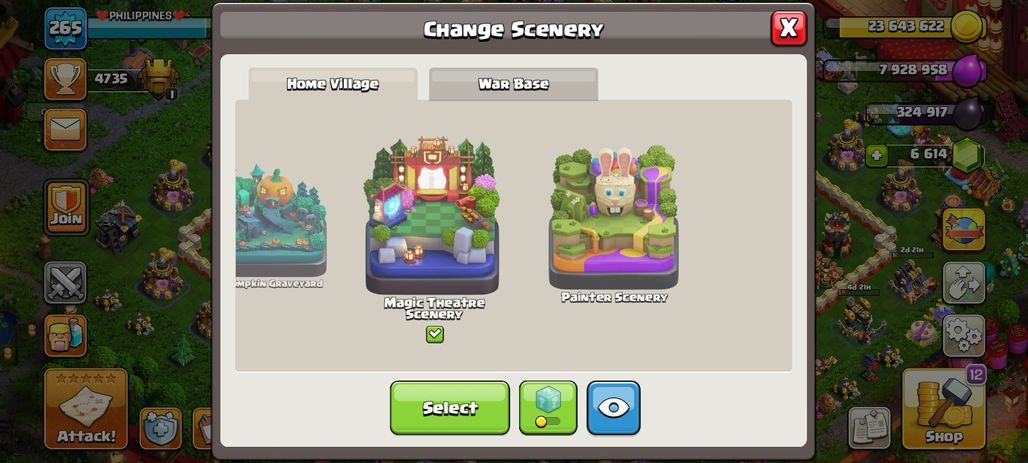Click the green checkmark under Magic Theatre
The image size is (1028, 463).
coord(435,334)
